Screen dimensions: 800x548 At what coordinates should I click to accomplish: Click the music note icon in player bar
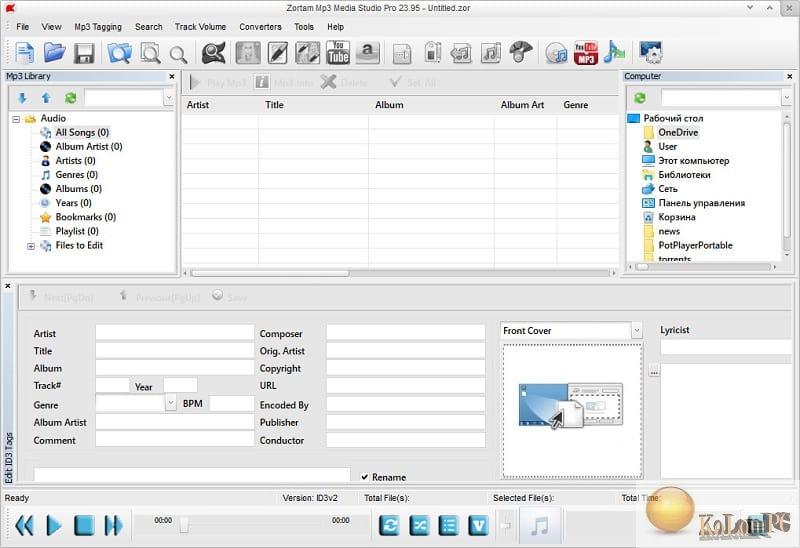point(540,525)
